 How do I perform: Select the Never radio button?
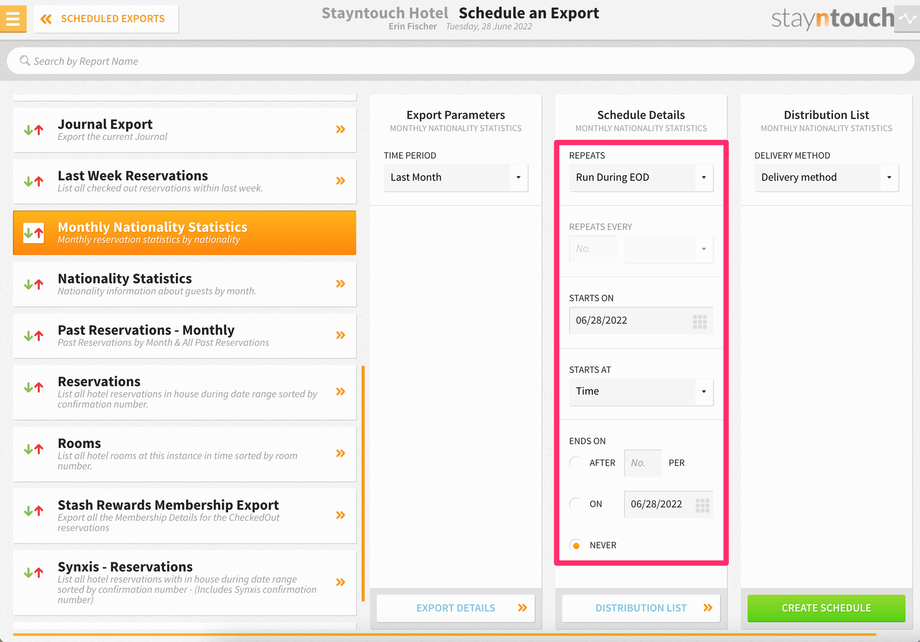pyautogui.click(x=576, y=545)
